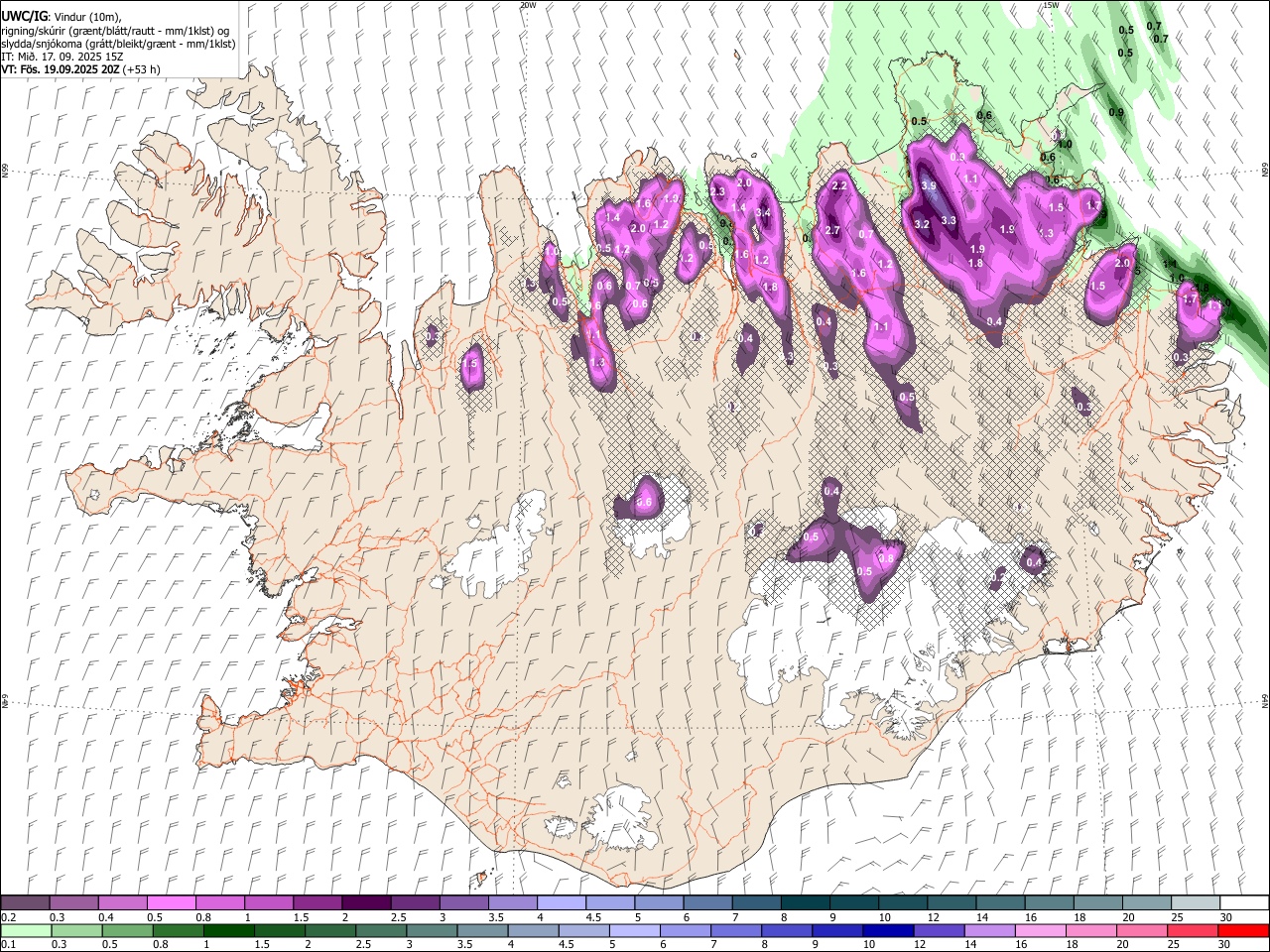Screen dimensions: 1270x952
Task: Click the "1.7" value near the east coast
Action: [1191, 298]
